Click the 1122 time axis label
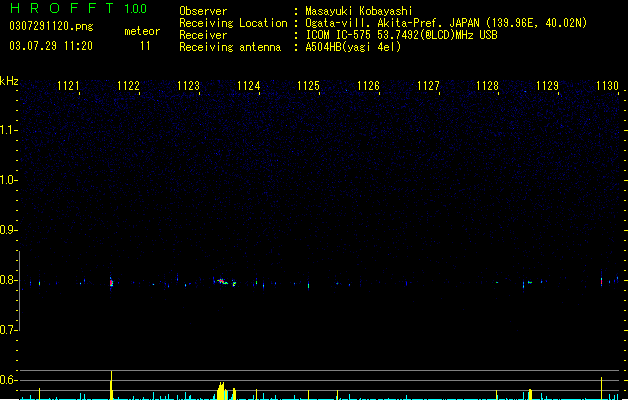 [128, 86]
